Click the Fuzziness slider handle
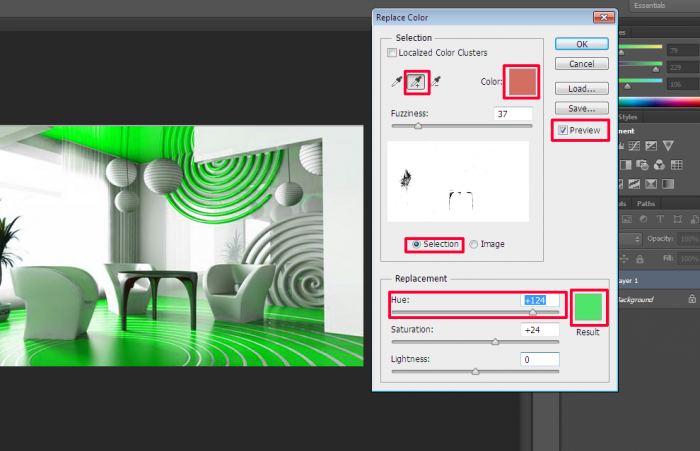The height and width of the screenshot is (451, 700). [x=418, y=126]
